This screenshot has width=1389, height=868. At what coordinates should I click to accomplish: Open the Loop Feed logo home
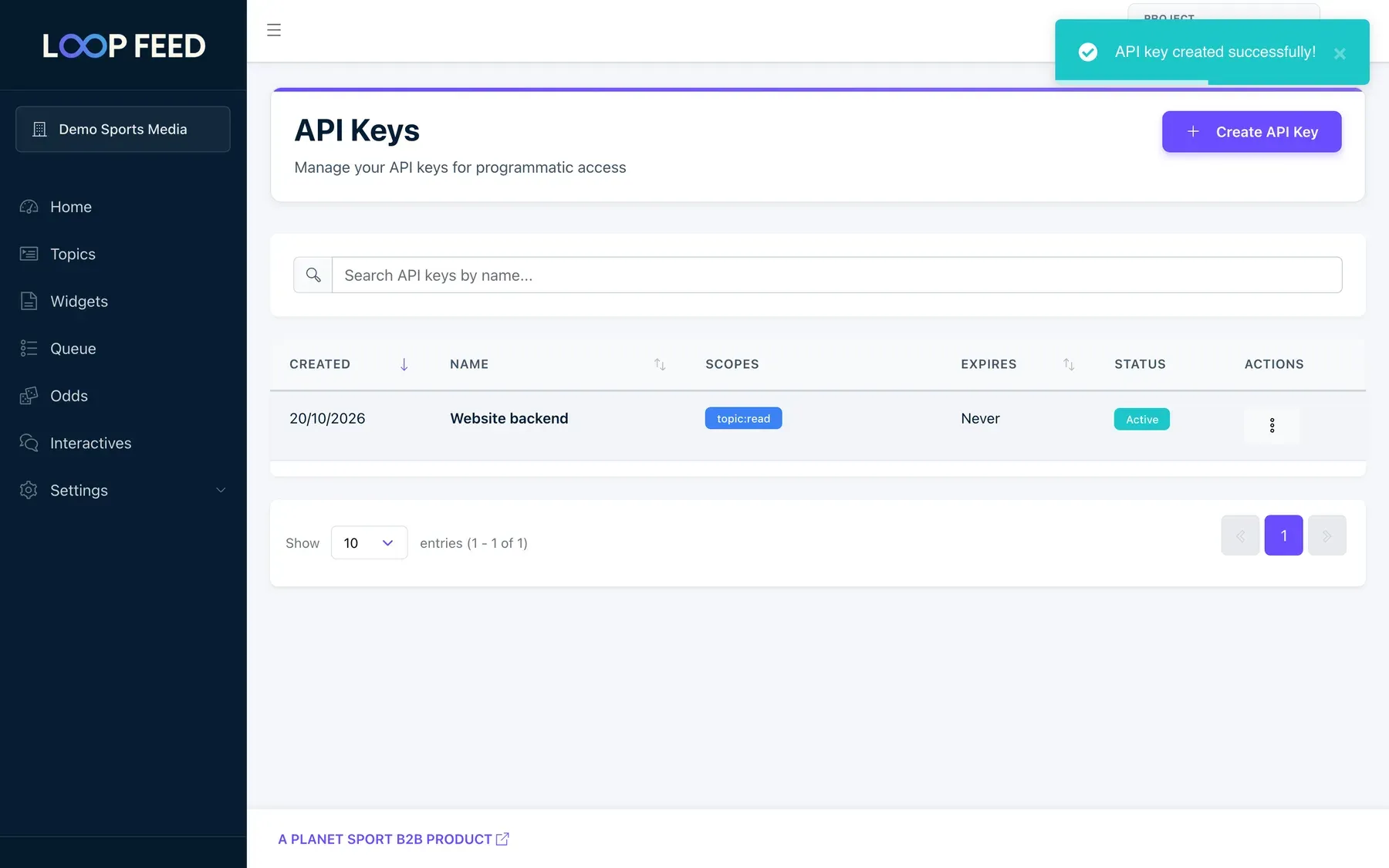click(123, 46)
